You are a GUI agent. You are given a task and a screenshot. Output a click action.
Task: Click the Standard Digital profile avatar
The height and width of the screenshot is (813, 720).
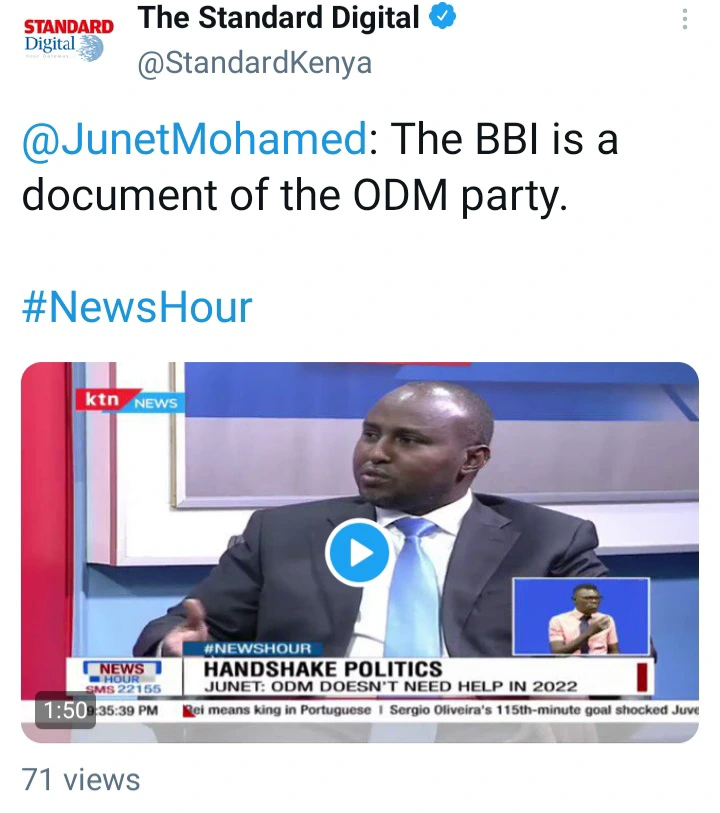click(68, 40)
